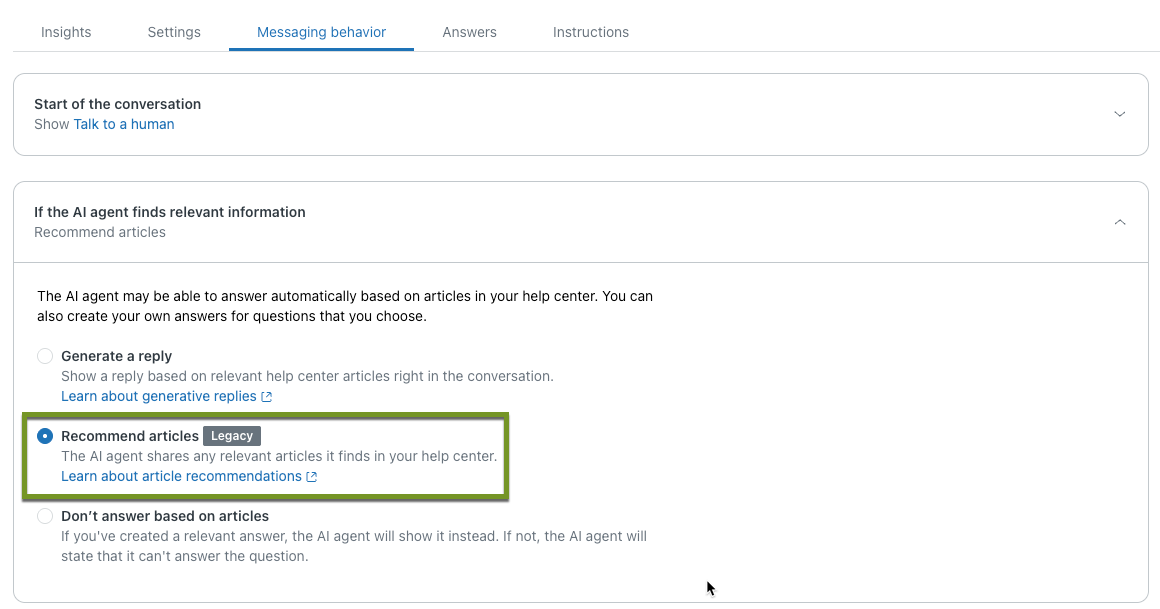Open Learn about generative replies link
Screen dimensions: 1160x609
click(158, 396)
